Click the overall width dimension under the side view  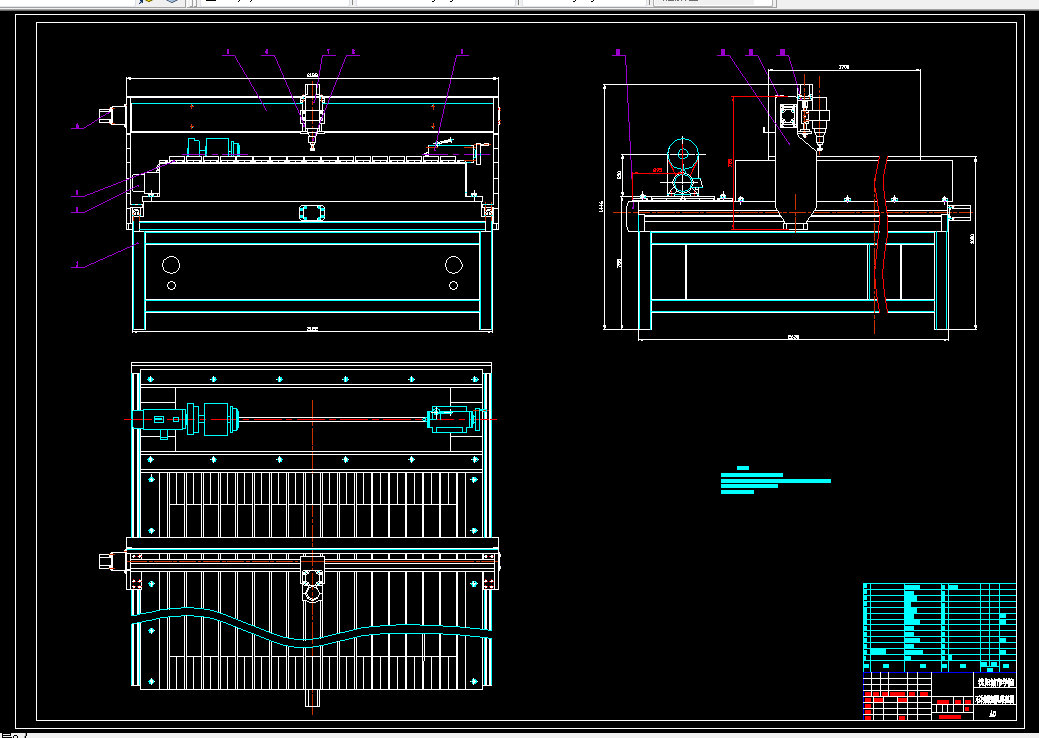(x=793, y=338)
